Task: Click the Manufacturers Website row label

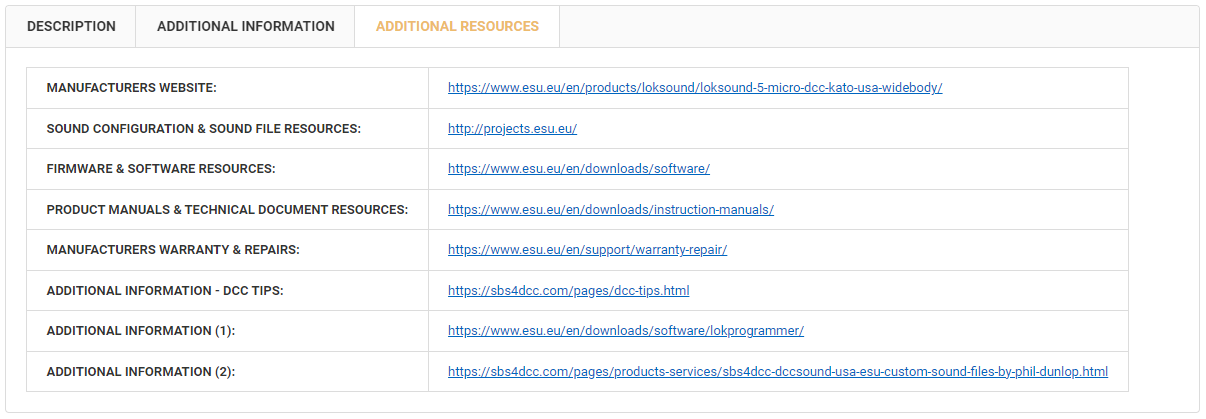Action: tap(132, 88)
